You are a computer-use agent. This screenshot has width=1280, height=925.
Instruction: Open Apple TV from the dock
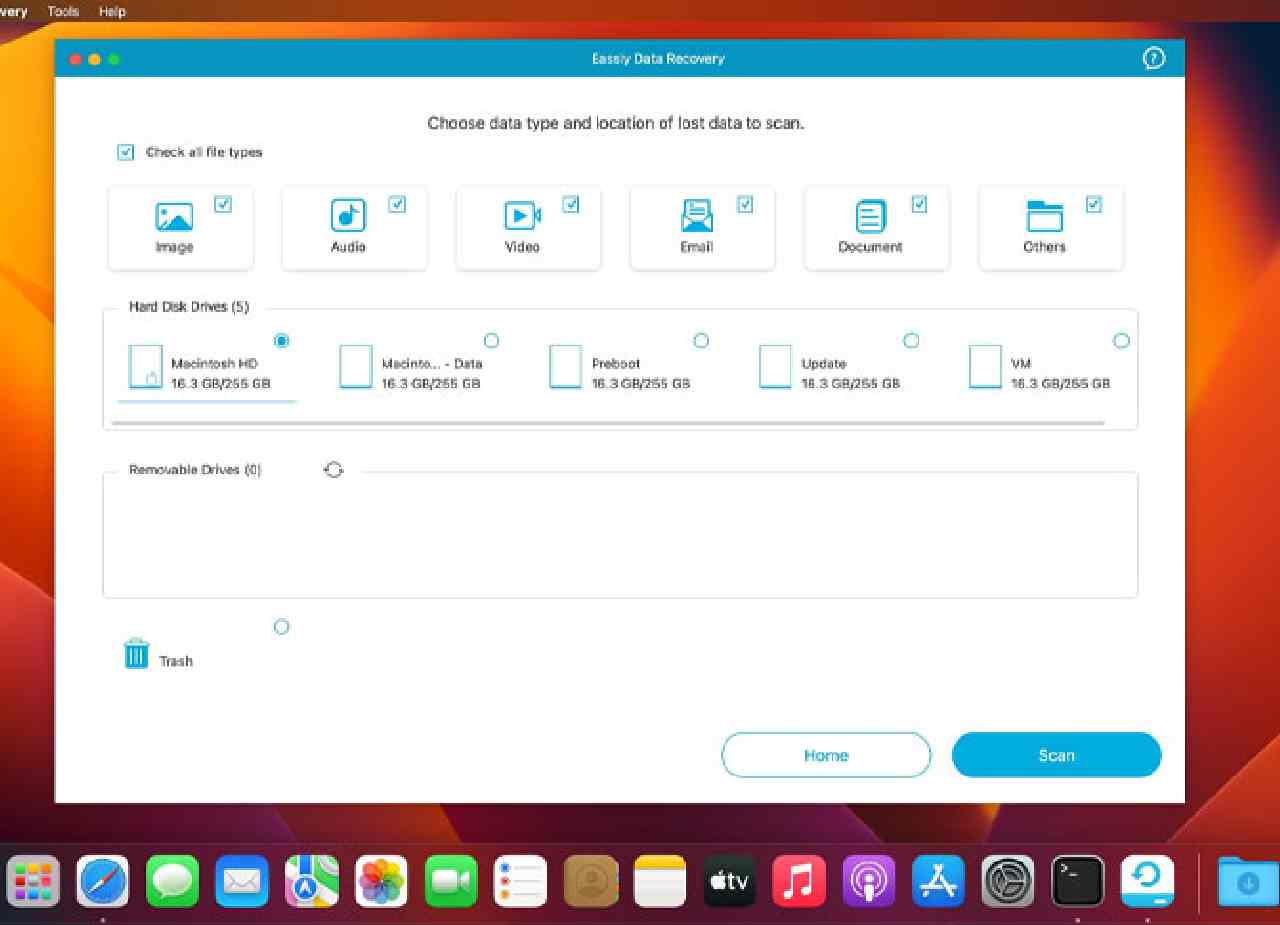pyautogui.click(x=729, y=882)
